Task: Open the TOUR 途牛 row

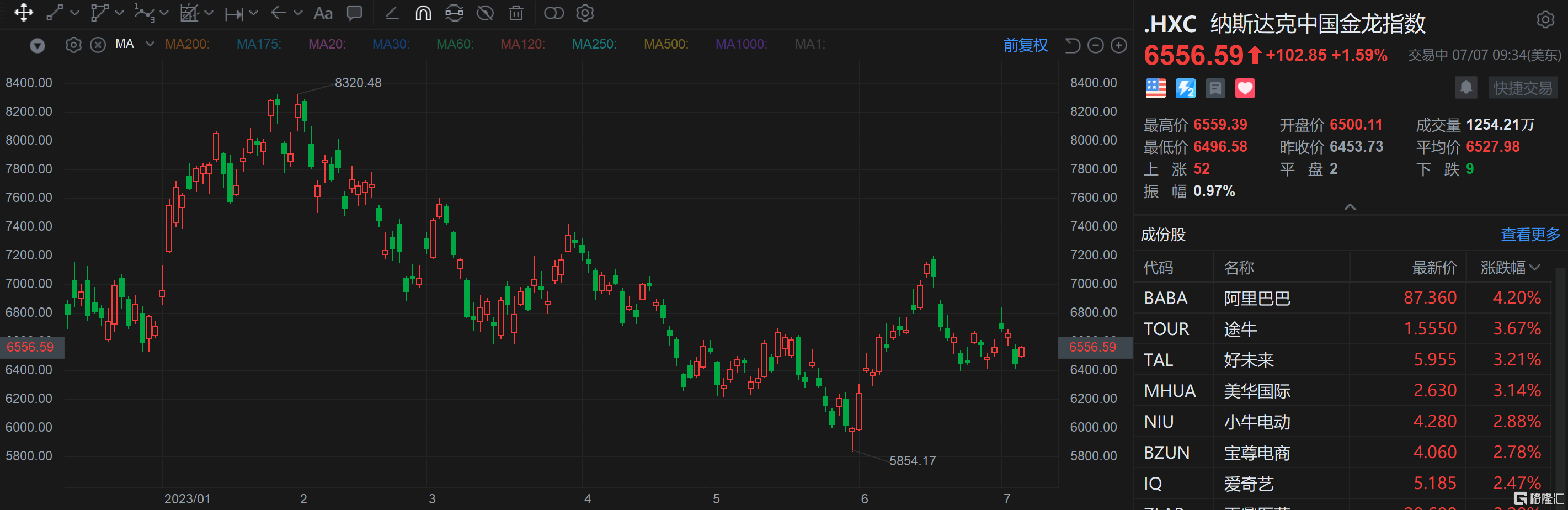Action: click(1343, 330)
